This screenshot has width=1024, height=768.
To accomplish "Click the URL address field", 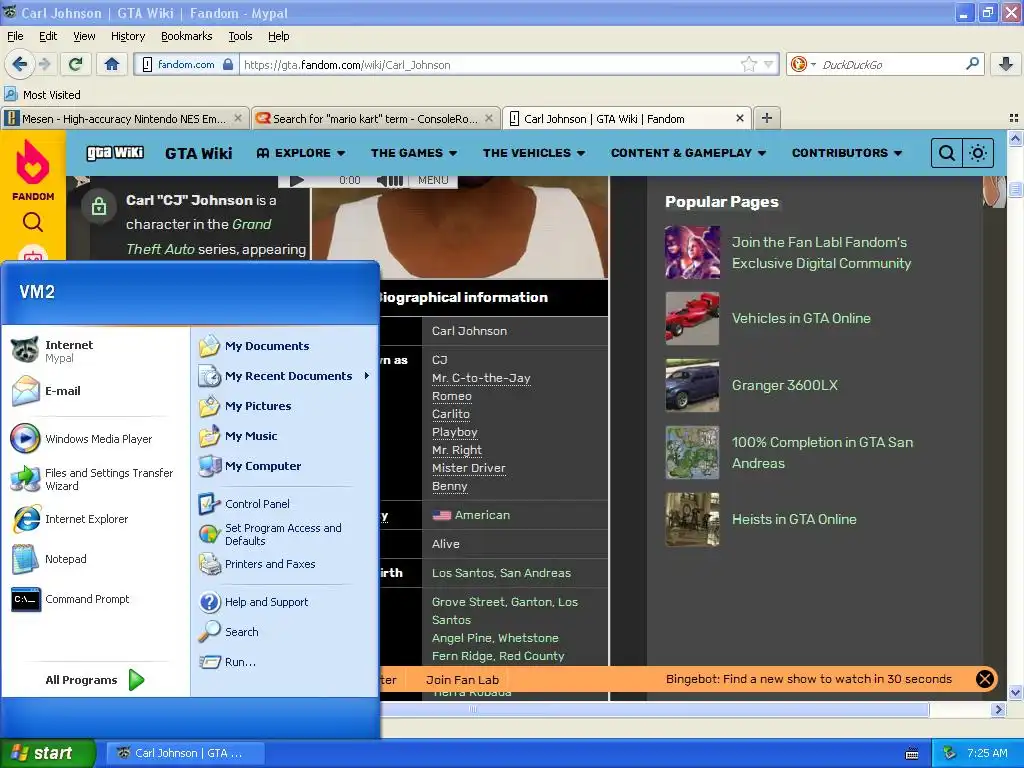I will point(490,64).
